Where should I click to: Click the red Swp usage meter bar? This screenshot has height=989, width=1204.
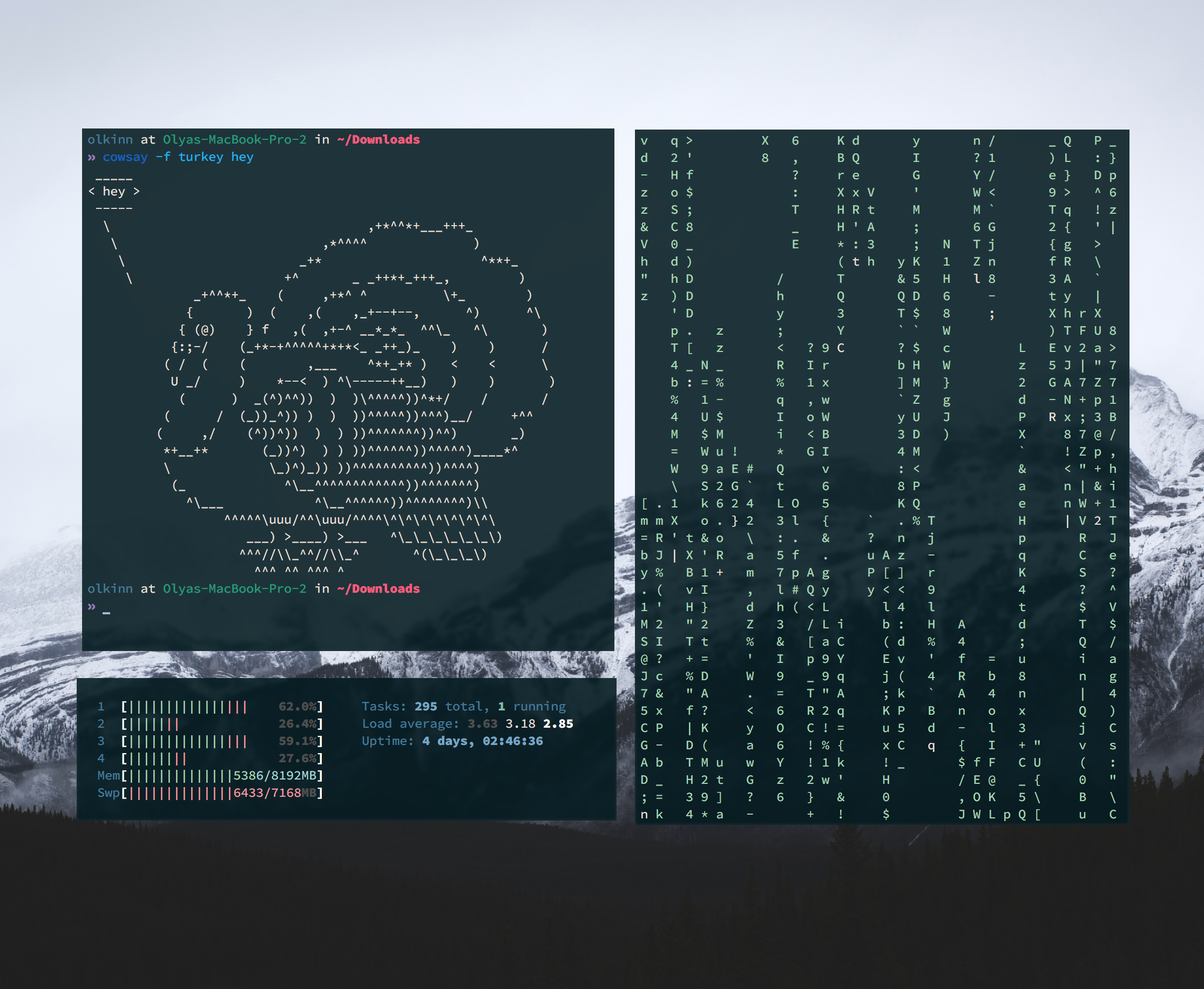[180, 793]
